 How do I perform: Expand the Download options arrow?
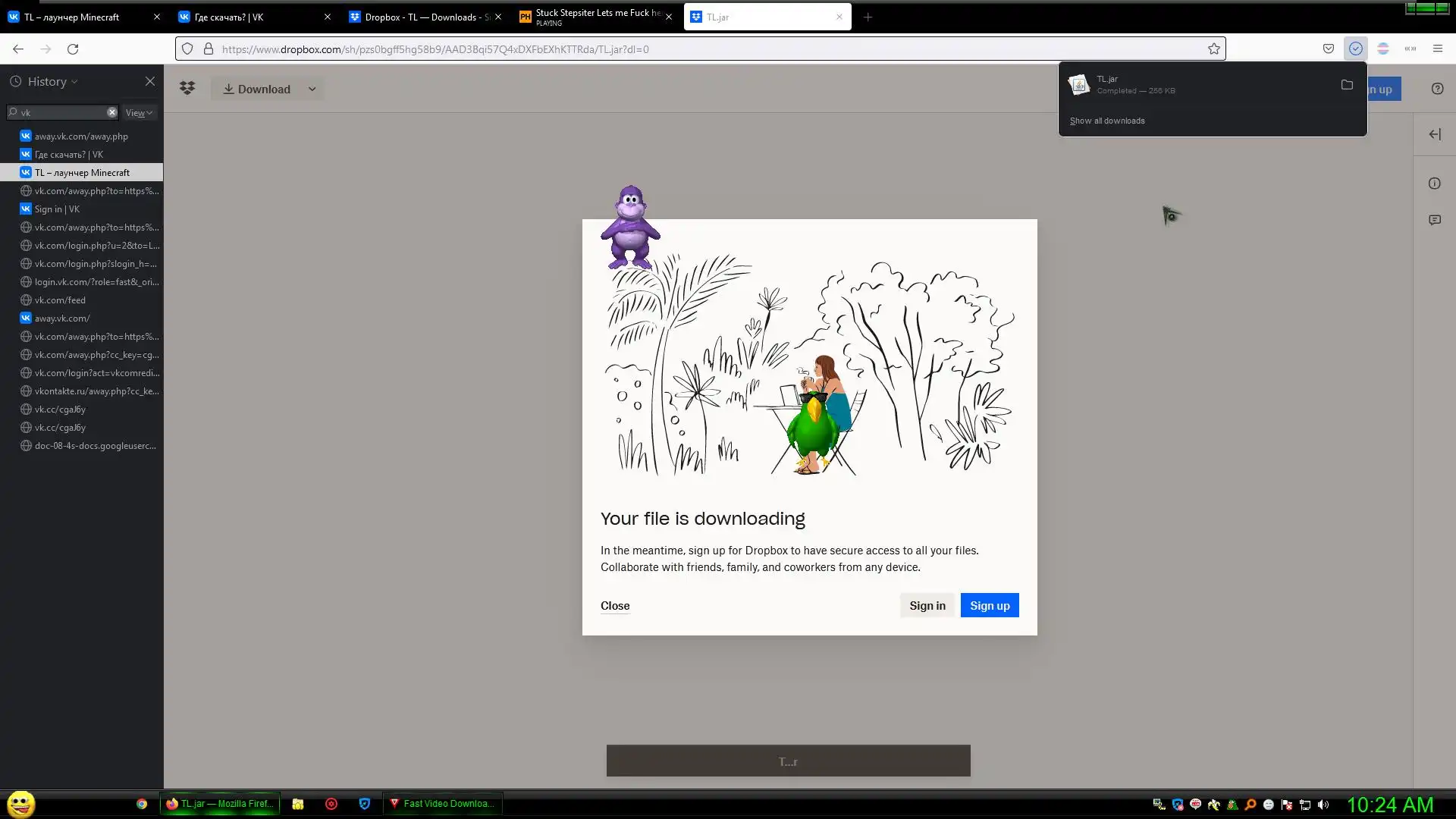click(x=312, y=89)
